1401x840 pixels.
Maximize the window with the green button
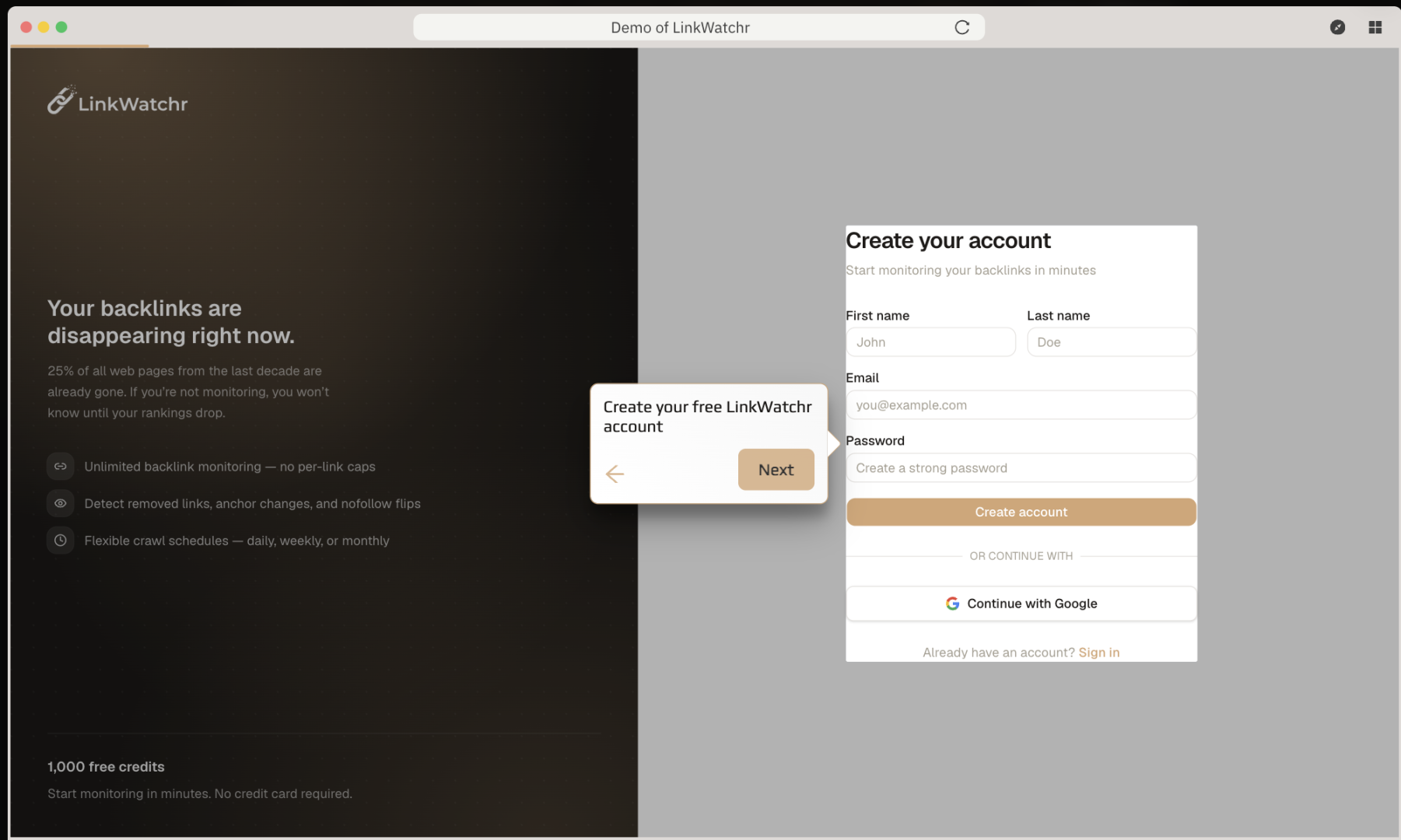click(x=61, y=27)
